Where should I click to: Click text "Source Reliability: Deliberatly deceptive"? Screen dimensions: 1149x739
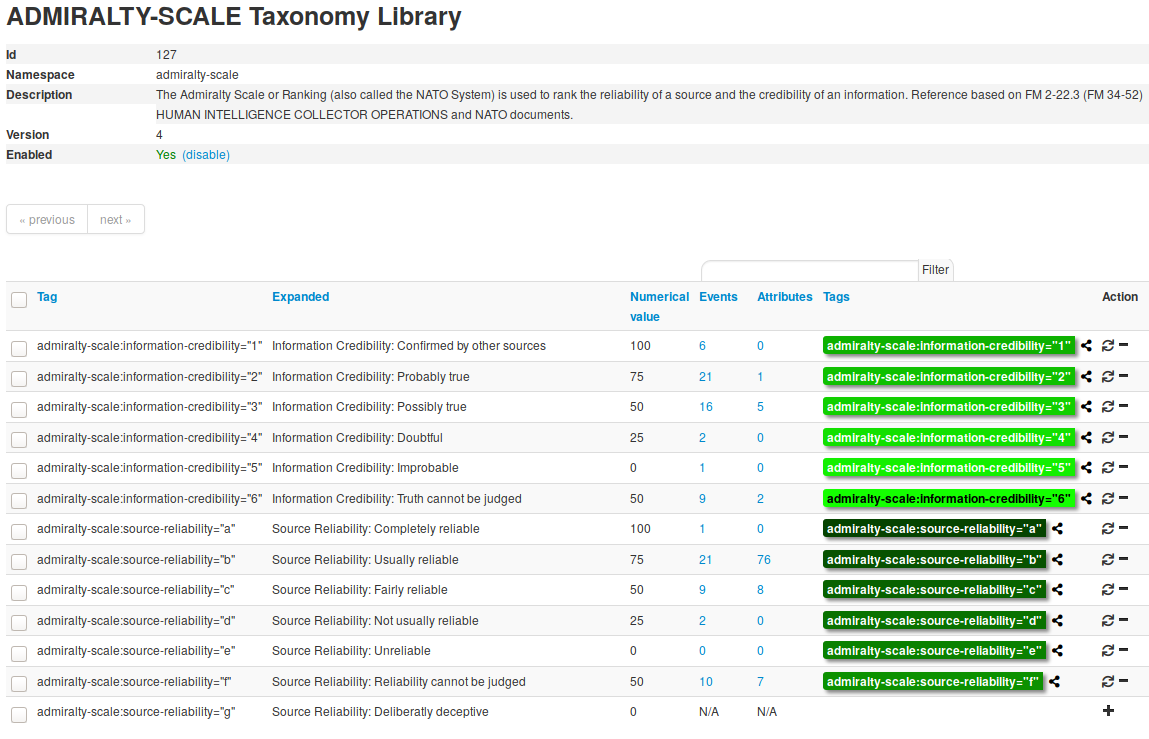[x=380, y=712]
